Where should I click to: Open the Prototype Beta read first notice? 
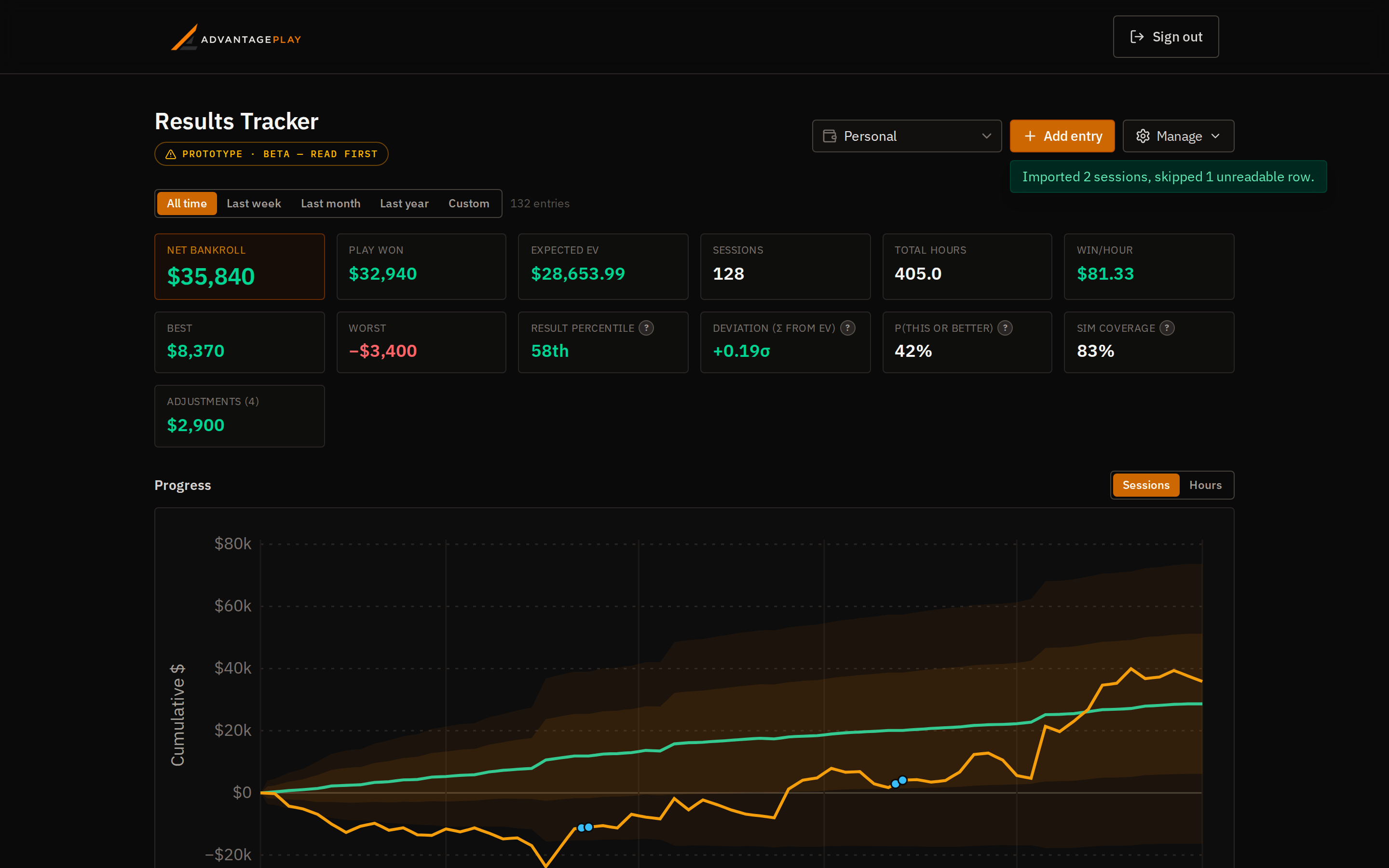[272, 154]
